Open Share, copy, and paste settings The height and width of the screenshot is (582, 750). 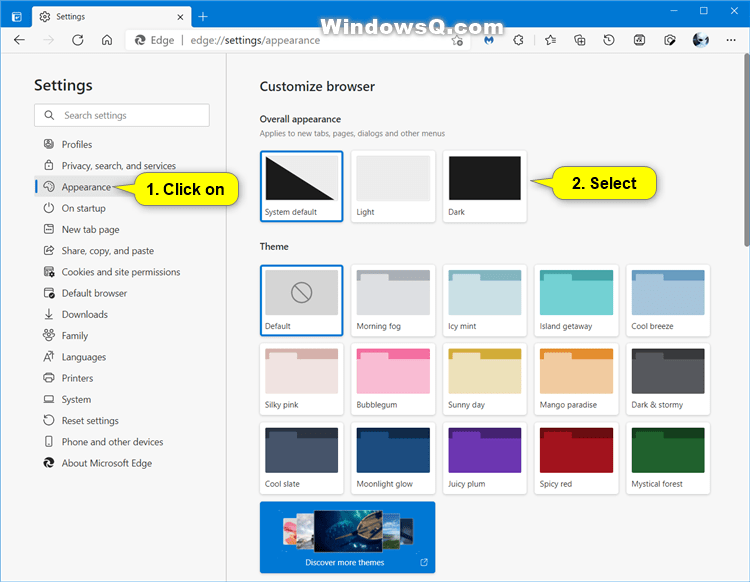tap(108, 251)
